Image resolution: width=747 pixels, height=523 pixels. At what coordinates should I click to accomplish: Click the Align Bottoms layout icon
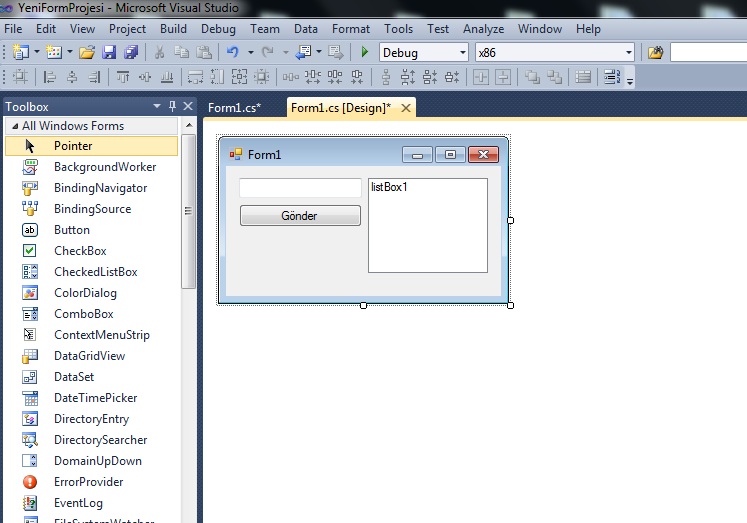point(167,77)
